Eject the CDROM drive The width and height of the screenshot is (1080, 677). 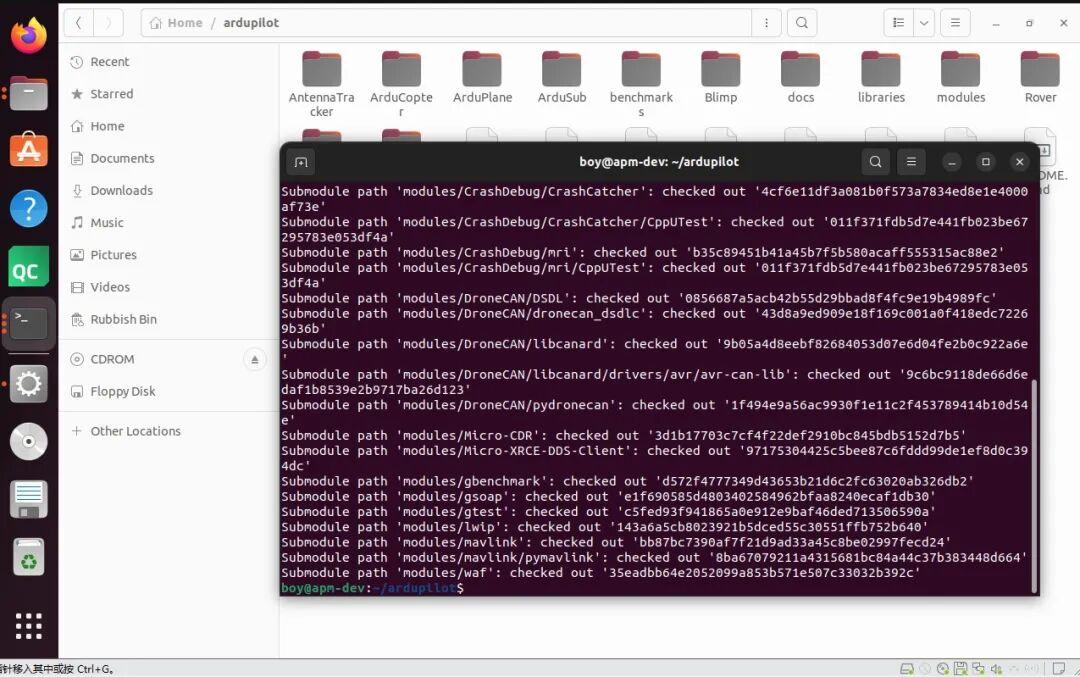[254, 359]
